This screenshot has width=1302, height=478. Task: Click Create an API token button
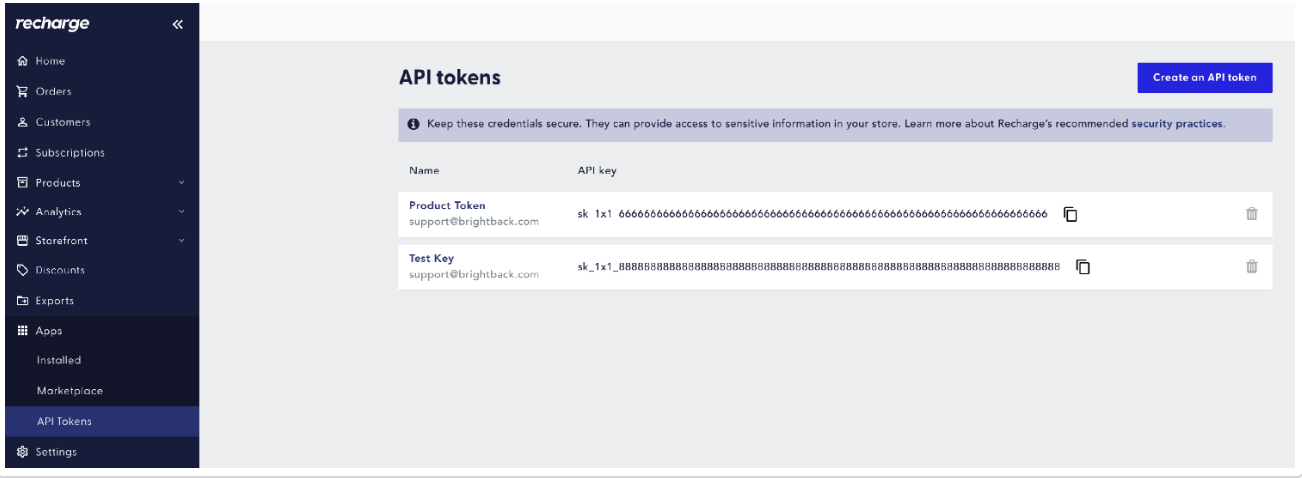point(1204,78)
